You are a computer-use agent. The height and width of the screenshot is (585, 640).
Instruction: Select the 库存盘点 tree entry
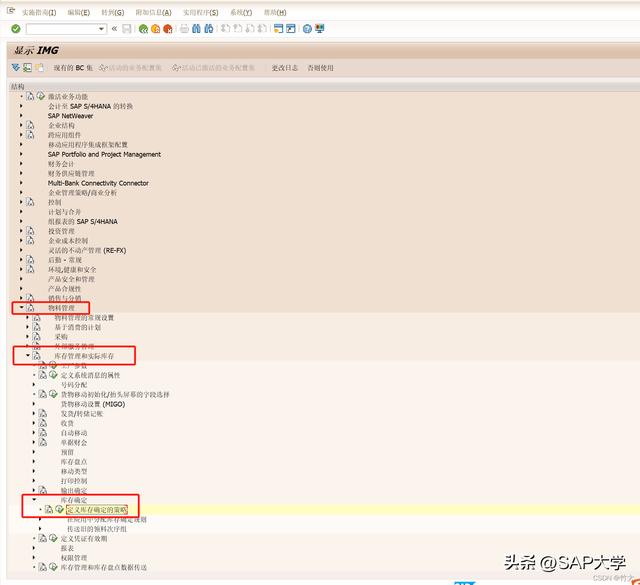coord(74,462)
